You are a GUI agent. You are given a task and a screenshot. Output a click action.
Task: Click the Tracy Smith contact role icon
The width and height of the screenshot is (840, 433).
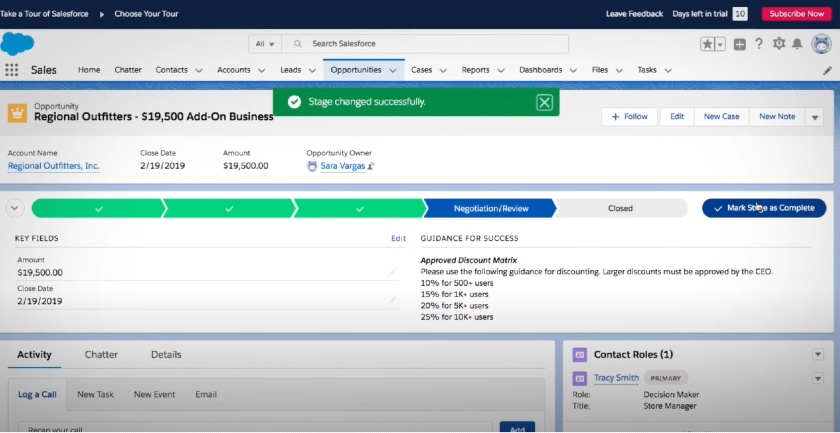point(580,378)
